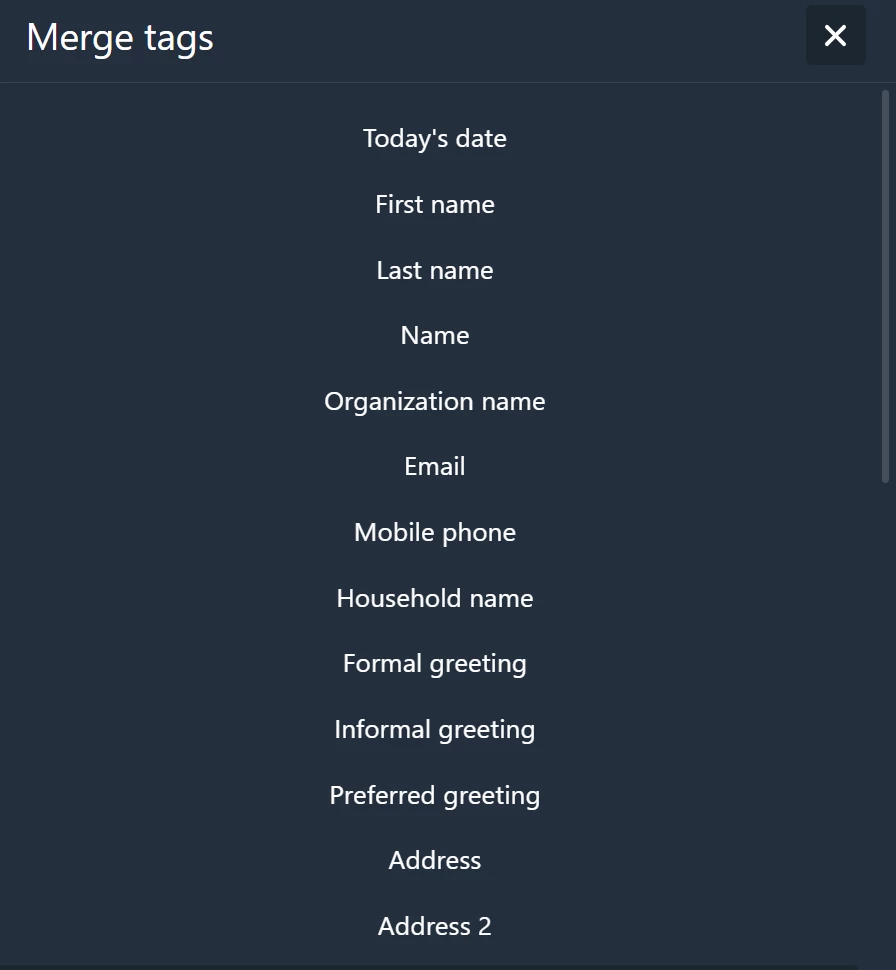Choose the Informal greeting merge tag

coord(435,729)
